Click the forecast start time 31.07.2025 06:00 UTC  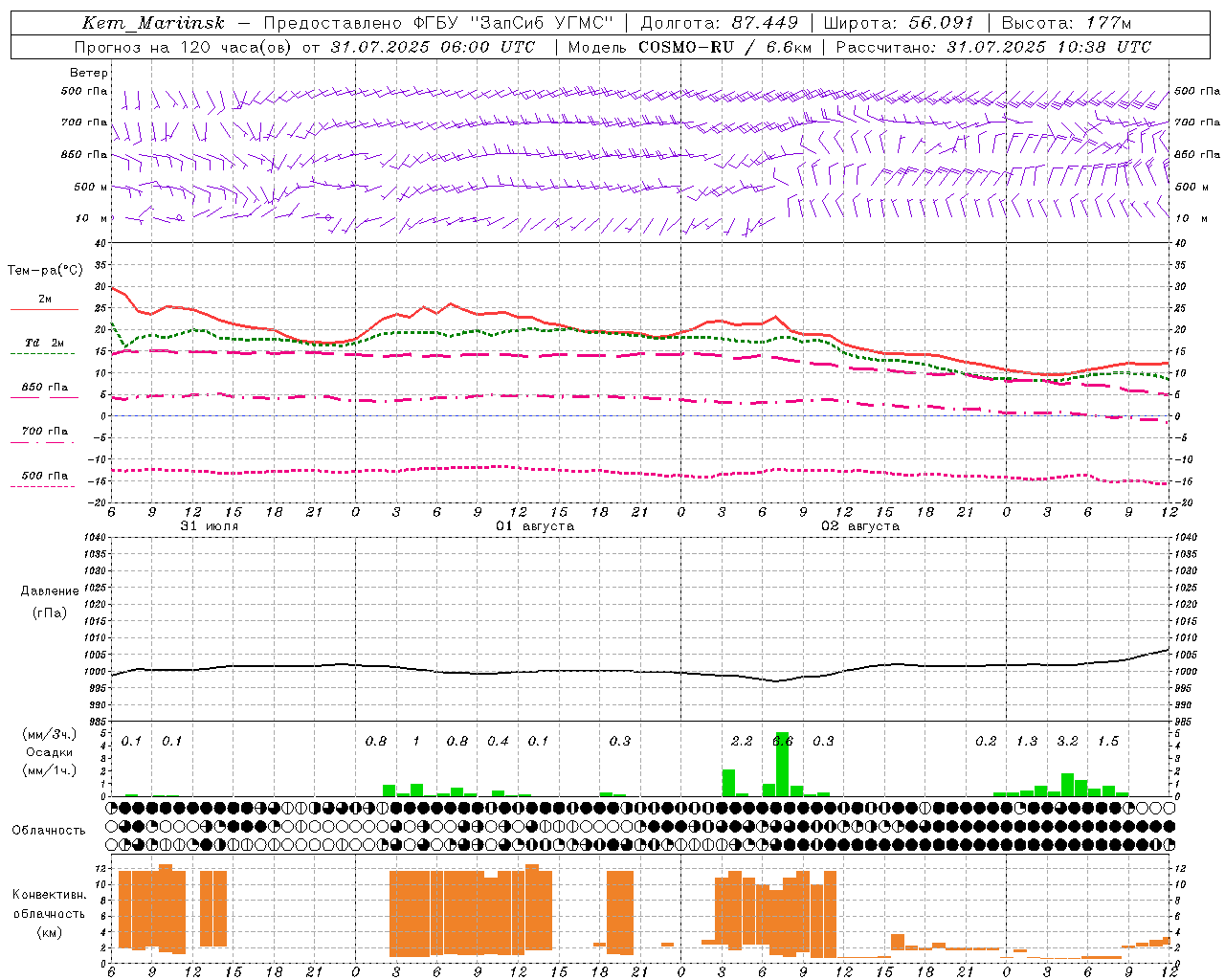tap(433, 47)
